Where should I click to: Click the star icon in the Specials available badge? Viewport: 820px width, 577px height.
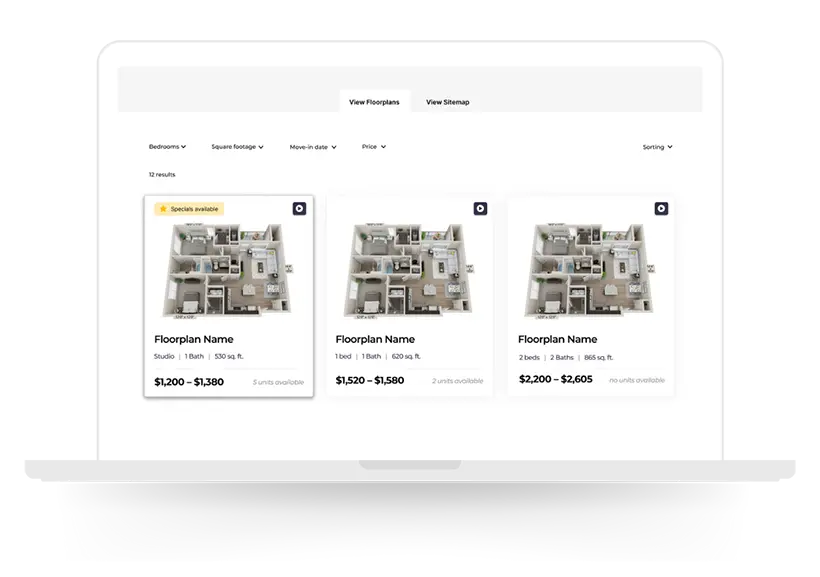(x=163, y=209)
